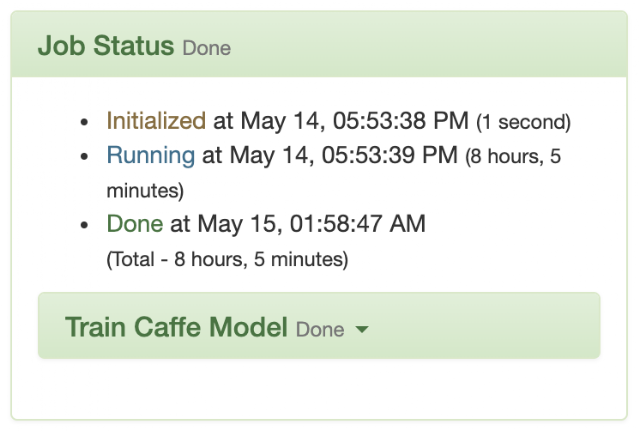
Task: Expand the Train Caffe Model caret arrow
Action: click(362, 329)
